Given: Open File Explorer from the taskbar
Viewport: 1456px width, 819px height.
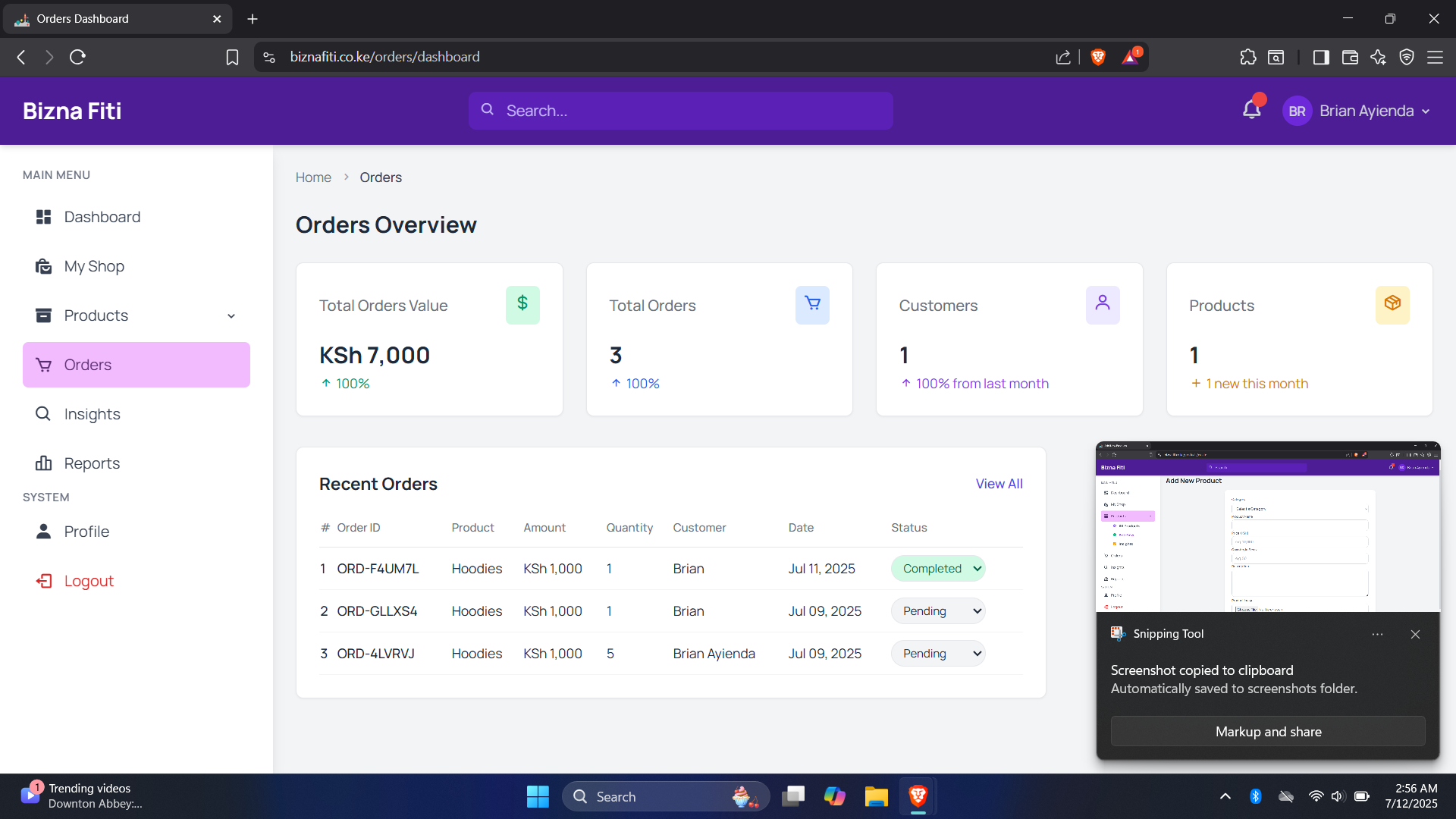Looking at the screenshot, I should 876,796.
